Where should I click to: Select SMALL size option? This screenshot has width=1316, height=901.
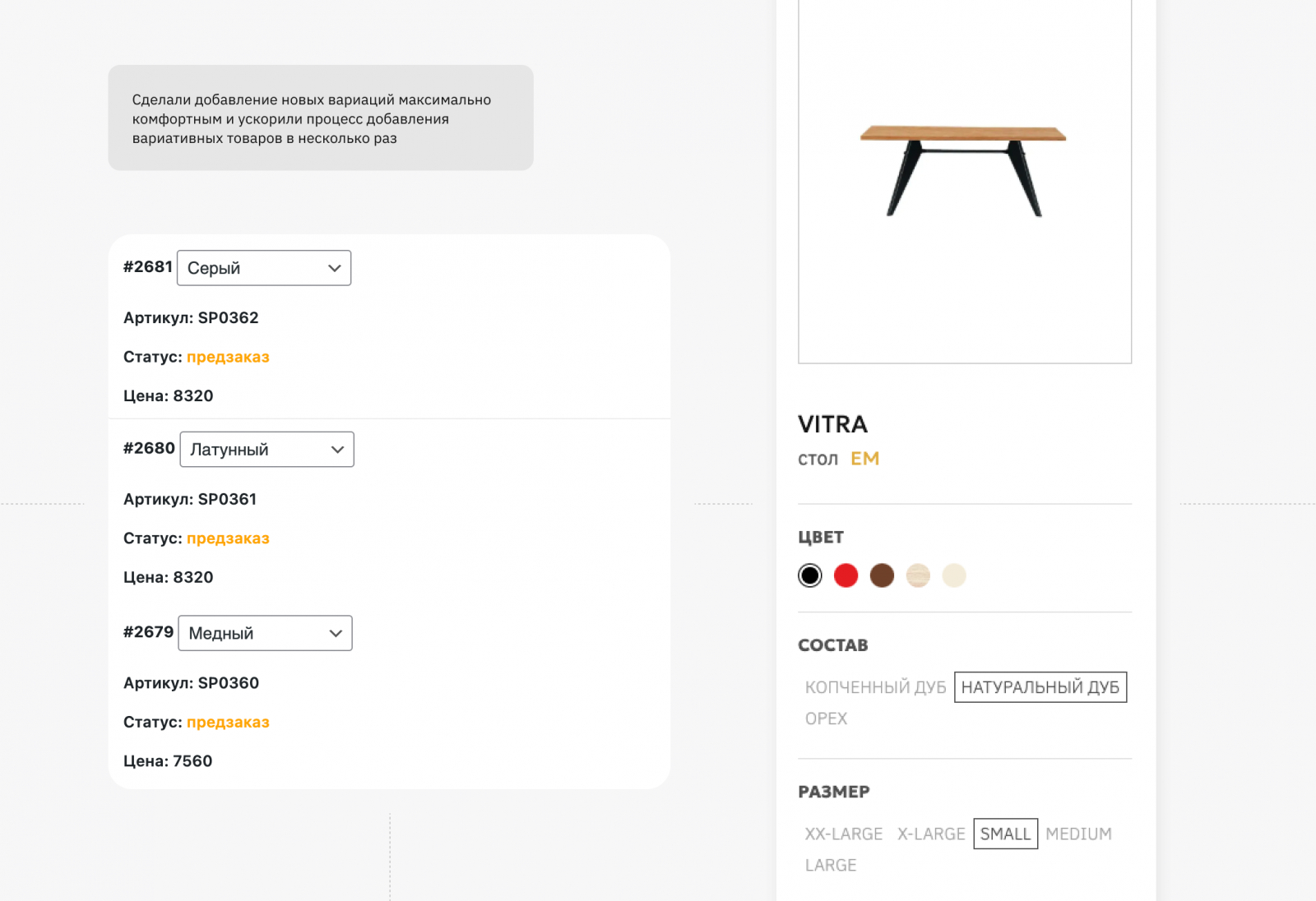point(1005,834)
